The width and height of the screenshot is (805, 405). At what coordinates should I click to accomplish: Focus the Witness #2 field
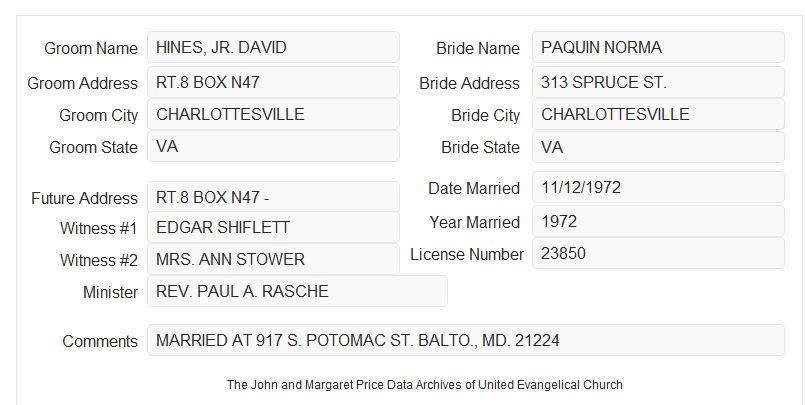(x=273, y=259)
